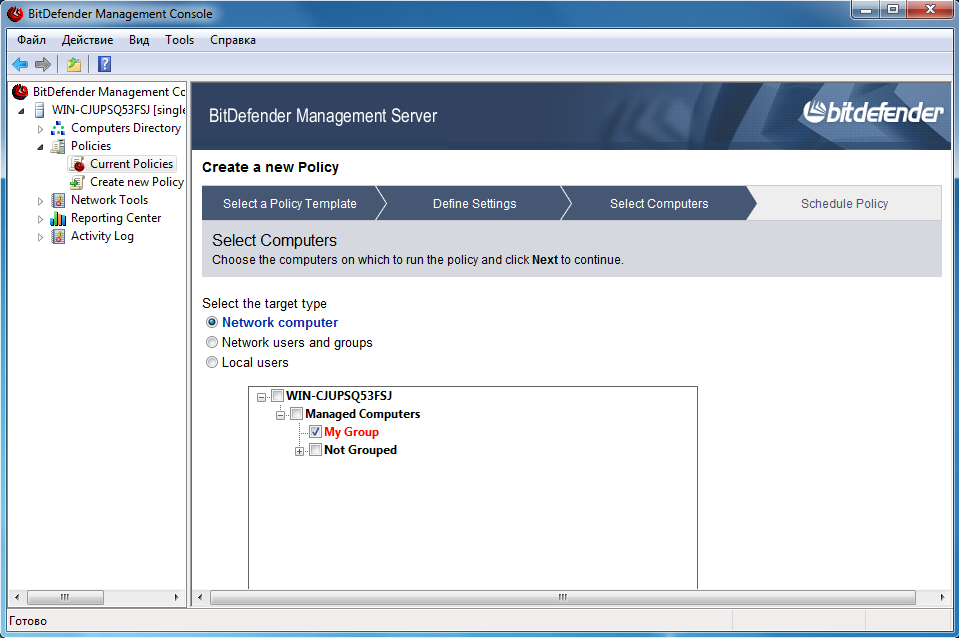Select Current Policies in the tree
The image size is (959, 638).
point(131,164)
